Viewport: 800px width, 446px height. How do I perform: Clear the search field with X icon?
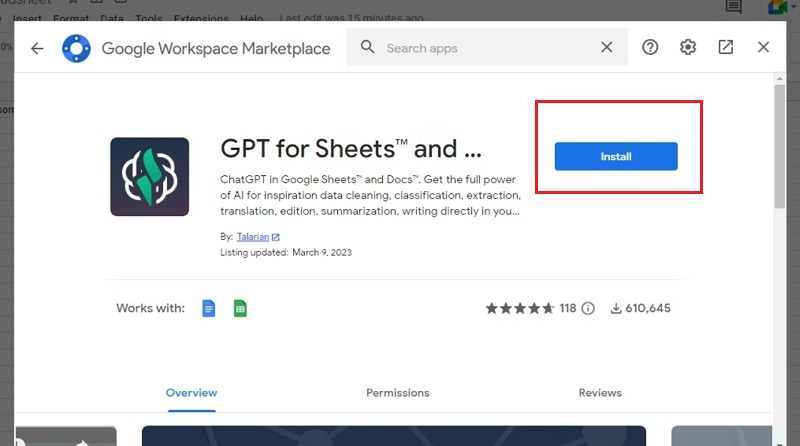[x=607, y=48]
